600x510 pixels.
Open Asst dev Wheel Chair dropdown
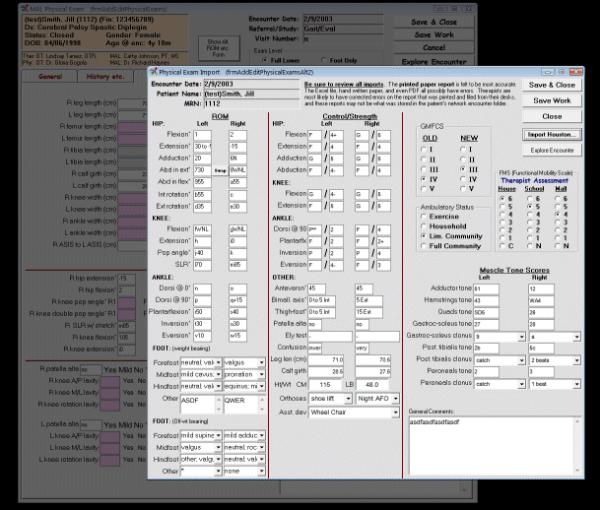click(396, 412)
